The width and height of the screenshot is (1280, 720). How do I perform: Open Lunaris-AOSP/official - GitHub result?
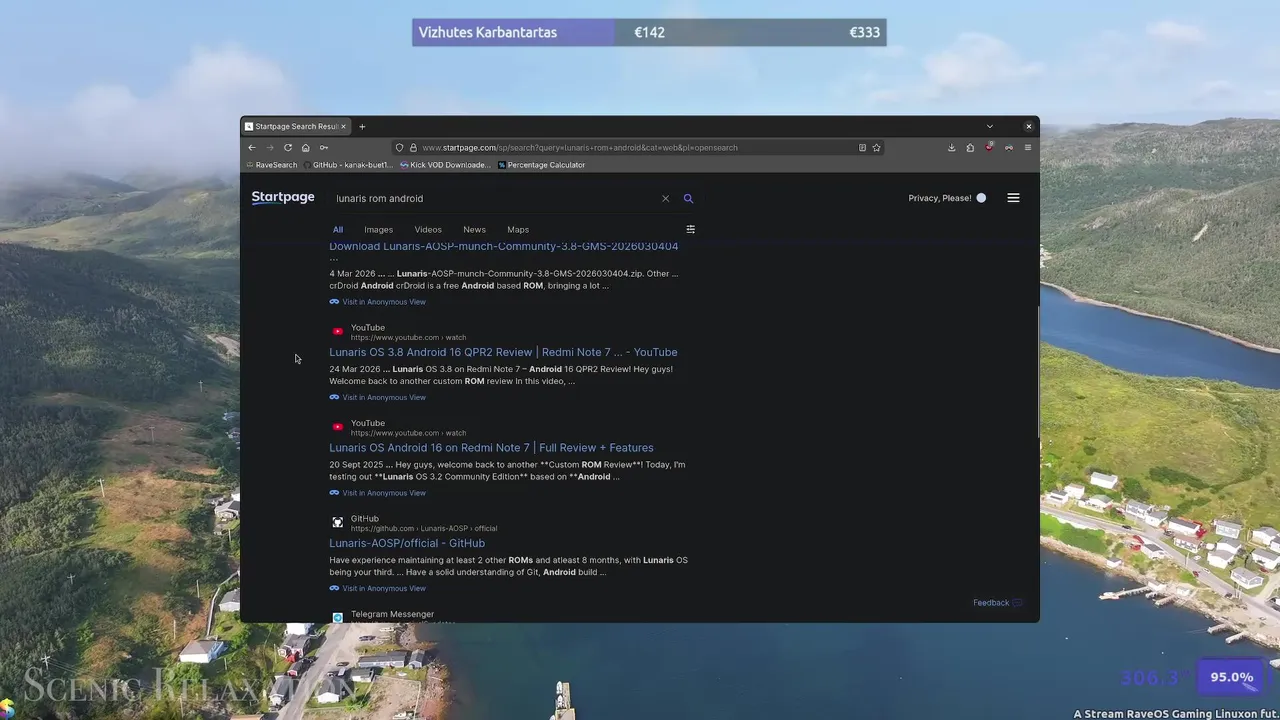407,543
